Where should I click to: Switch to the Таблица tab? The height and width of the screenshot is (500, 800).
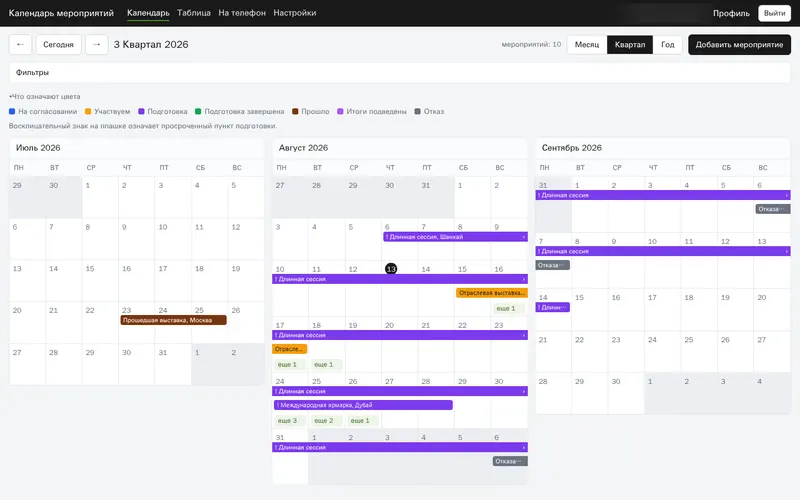click(194, 13)
